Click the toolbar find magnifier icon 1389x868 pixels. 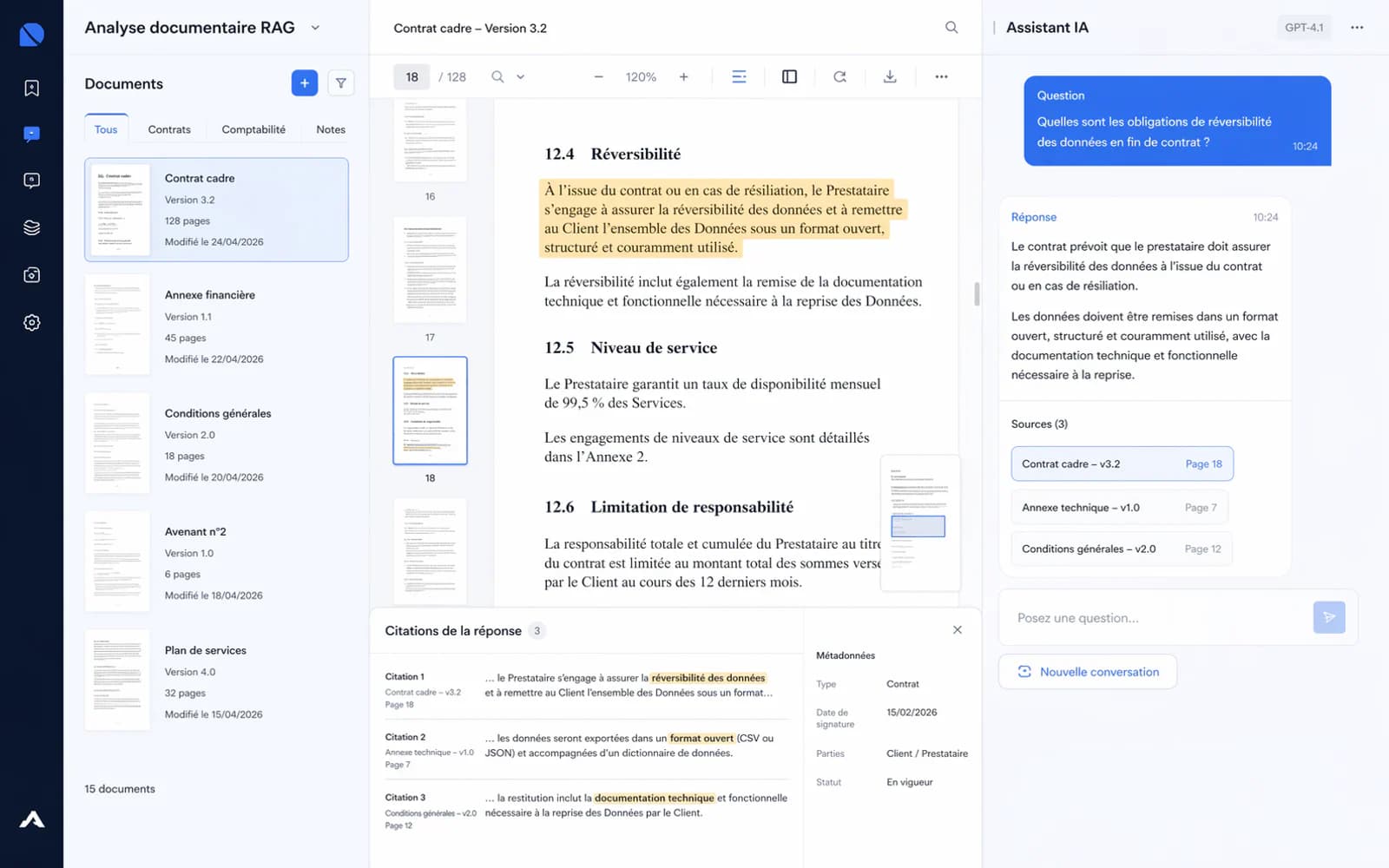pos(497,76)
